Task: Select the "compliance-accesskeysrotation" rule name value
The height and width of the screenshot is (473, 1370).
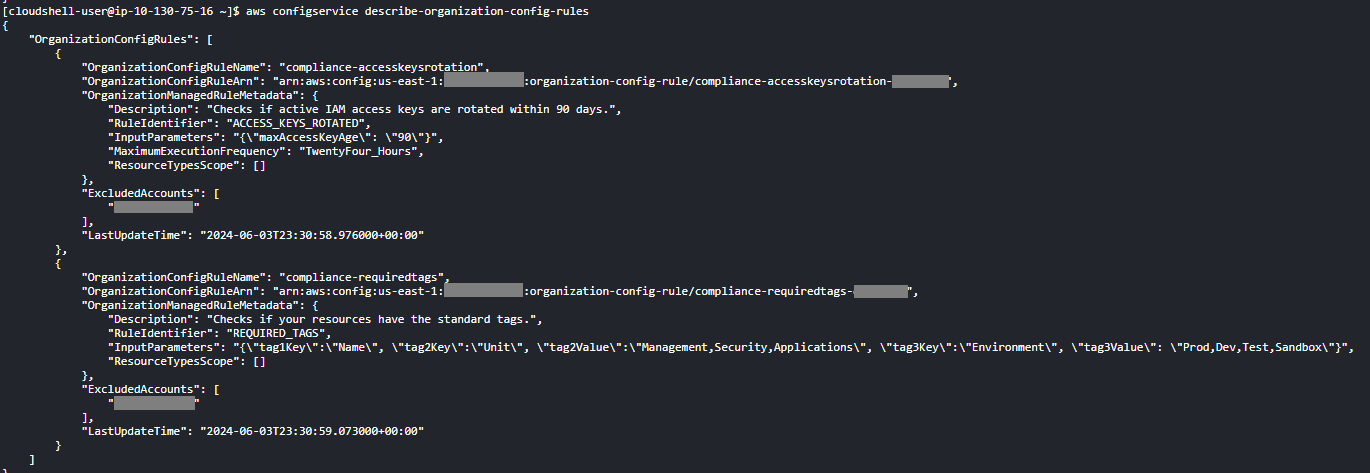Action: click(x=384, y=67)
